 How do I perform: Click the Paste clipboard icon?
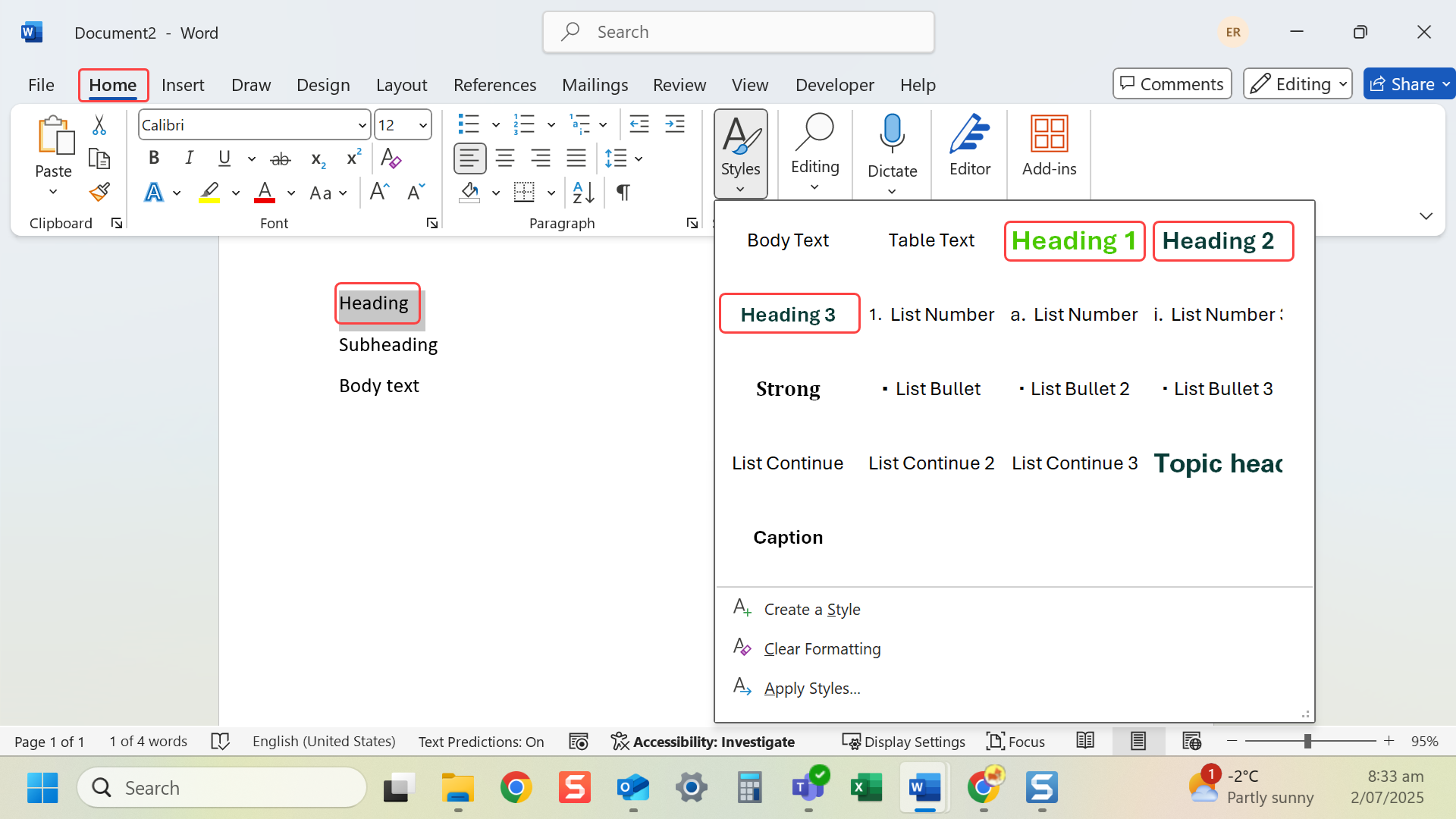click(x=55, y=136)
